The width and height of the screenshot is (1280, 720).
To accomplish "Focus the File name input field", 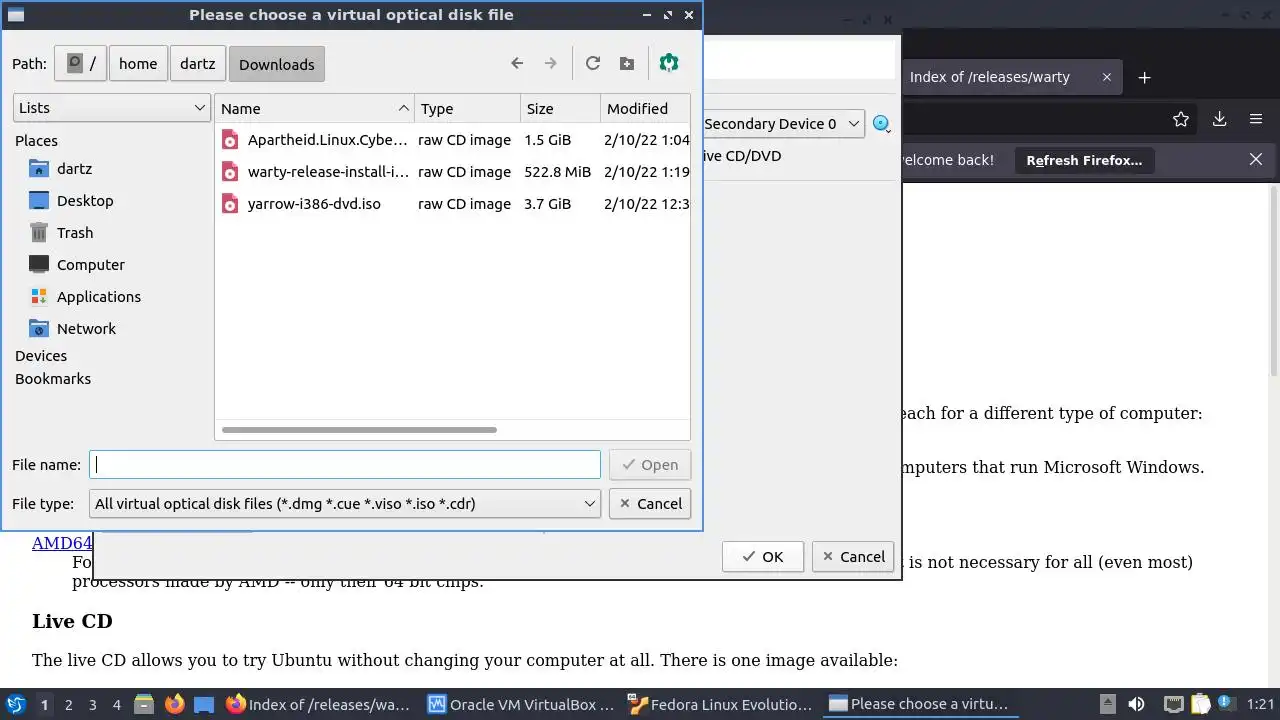I will [x=345, y=464].
